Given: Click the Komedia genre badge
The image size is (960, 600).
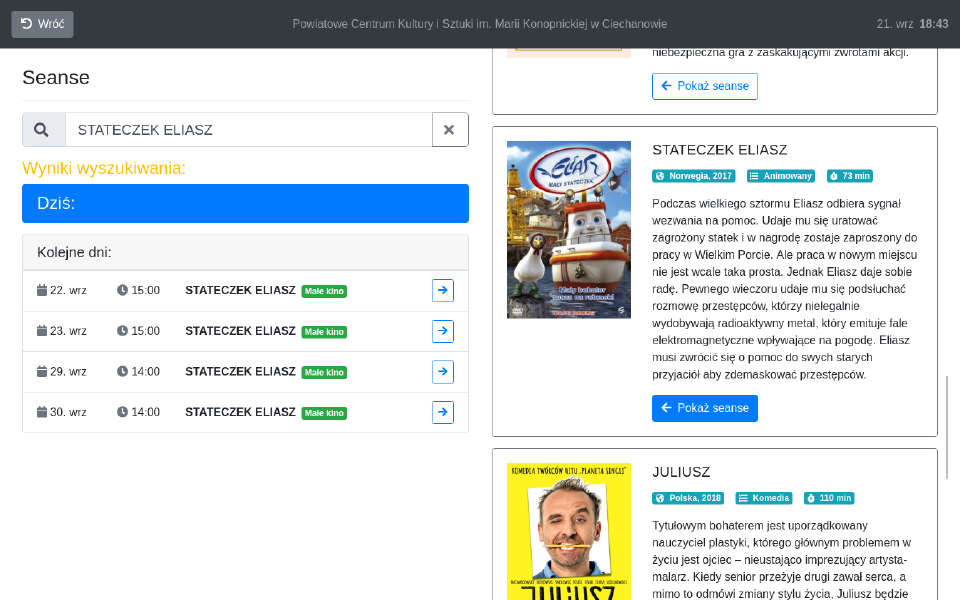Looking at the screenshot, I should (x=764, y=498).
